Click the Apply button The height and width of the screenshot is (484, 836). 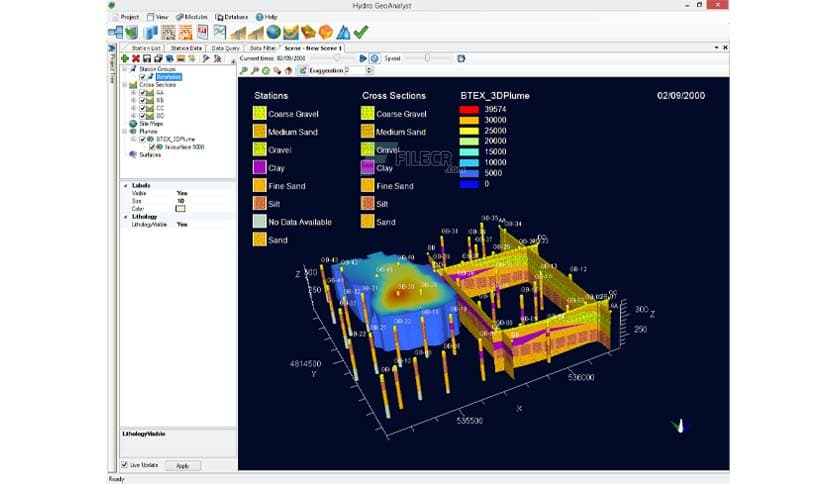pos(183,465)
